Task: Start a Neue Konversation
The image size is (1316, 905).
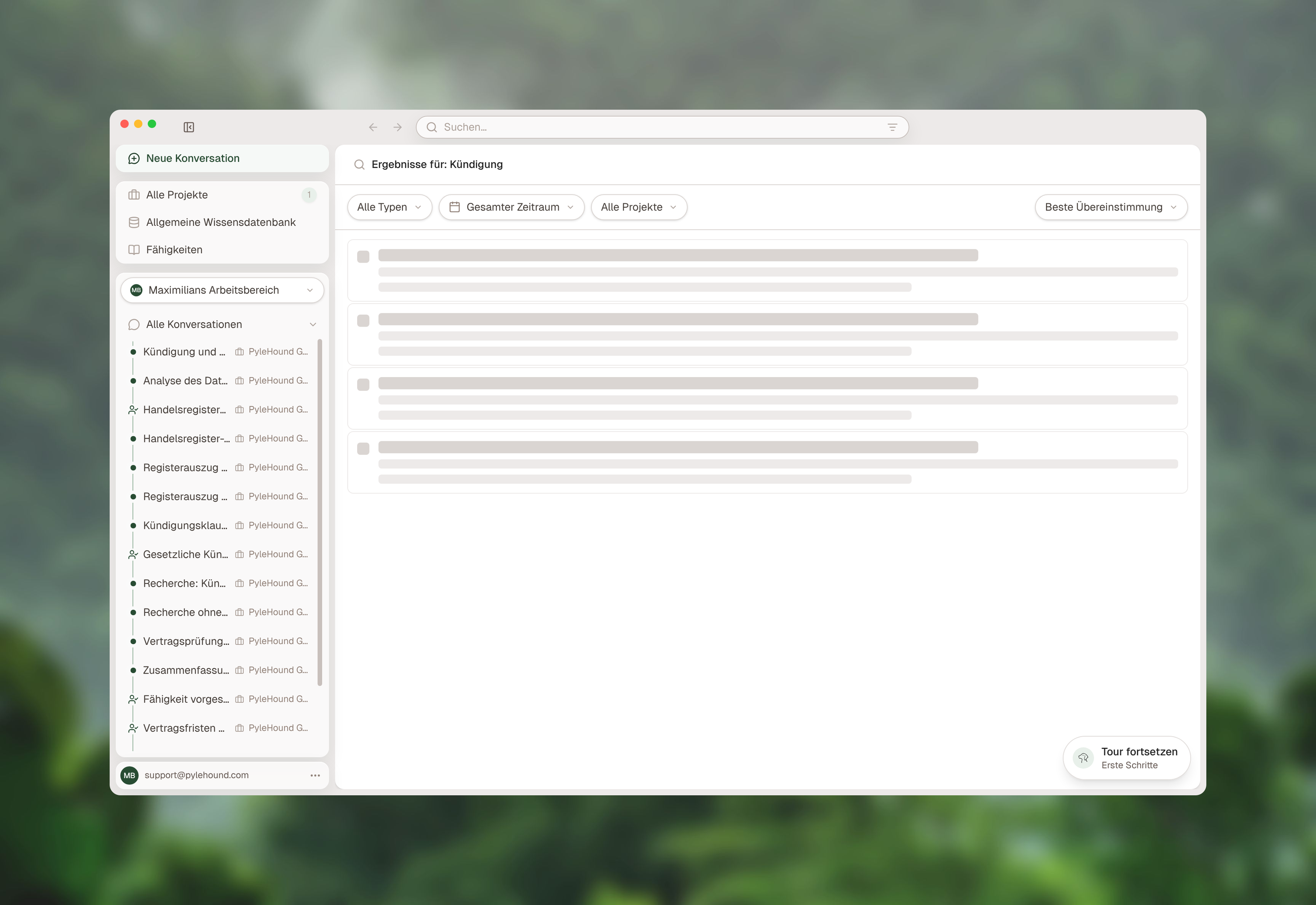Action: pyautogui.click(x=222, y=158)
